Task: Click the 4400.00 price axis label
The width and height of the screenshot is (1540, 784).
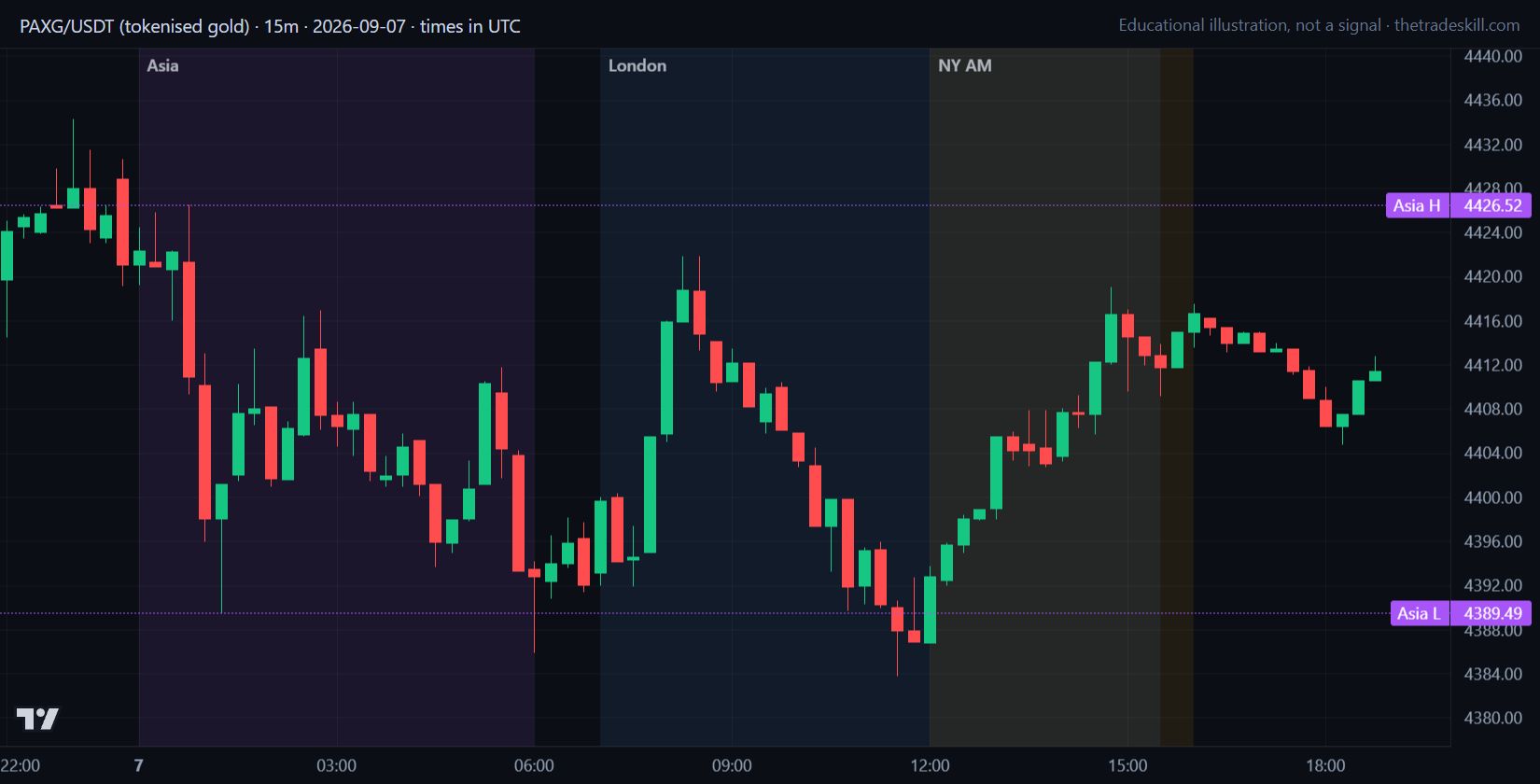Action: coord(1493,497)
